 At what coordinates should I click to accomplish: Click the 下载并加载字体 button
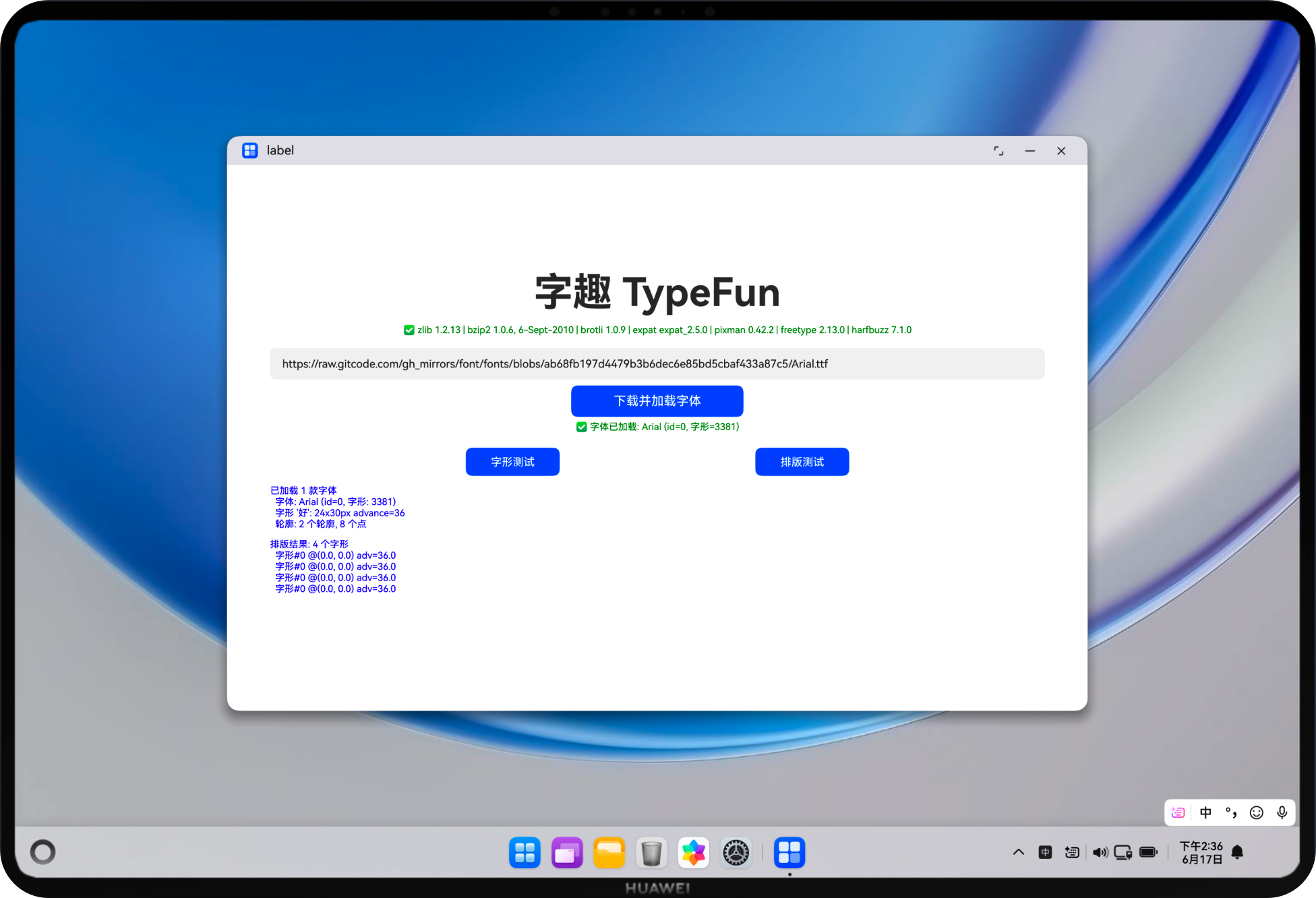pos(657,401)
